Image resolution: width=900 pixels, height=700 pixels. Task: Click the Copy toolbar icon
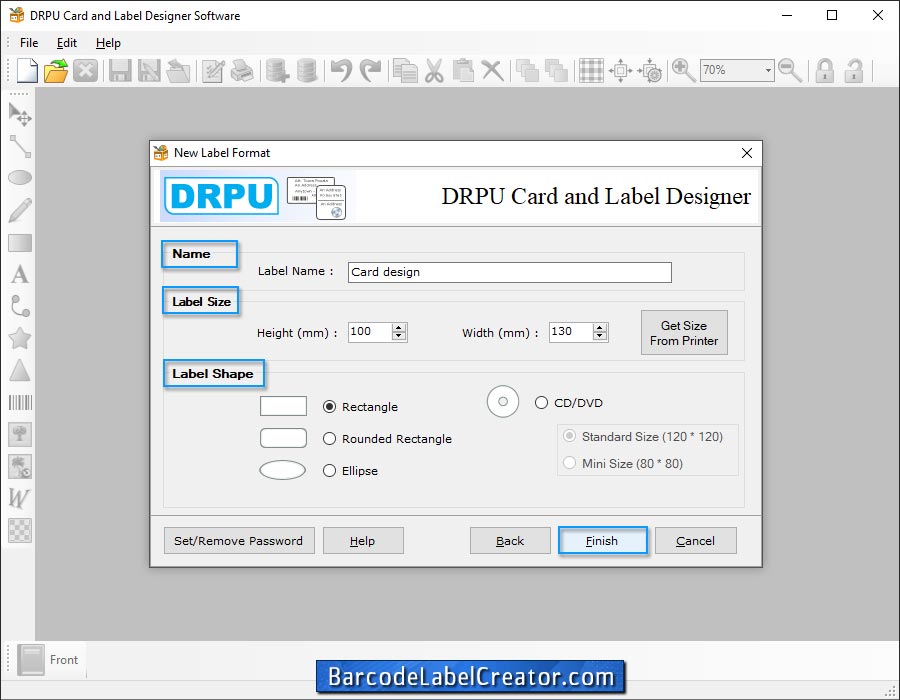(406, 71)
